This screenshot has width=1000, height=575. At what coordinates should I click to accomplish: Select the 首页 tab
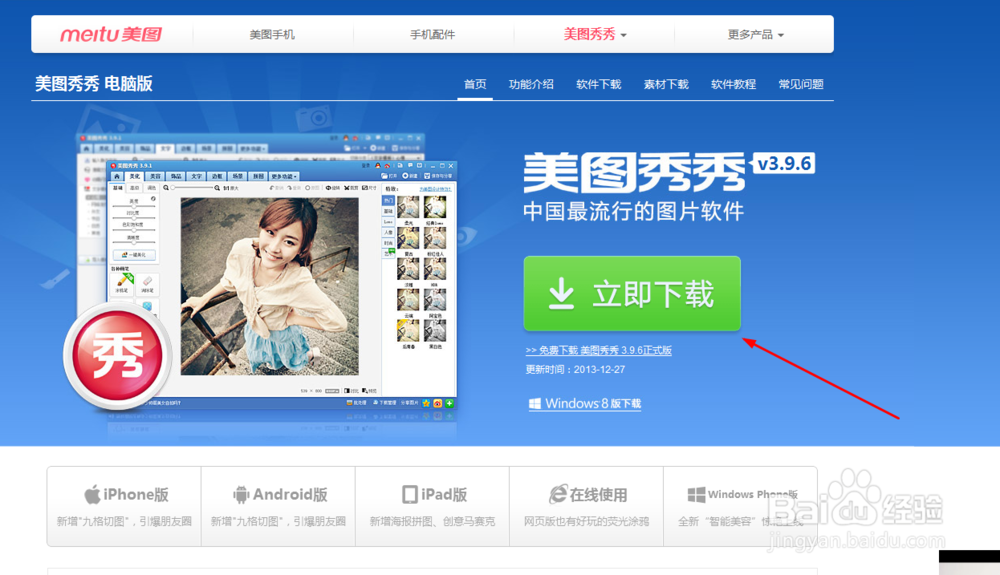(475, 84)
